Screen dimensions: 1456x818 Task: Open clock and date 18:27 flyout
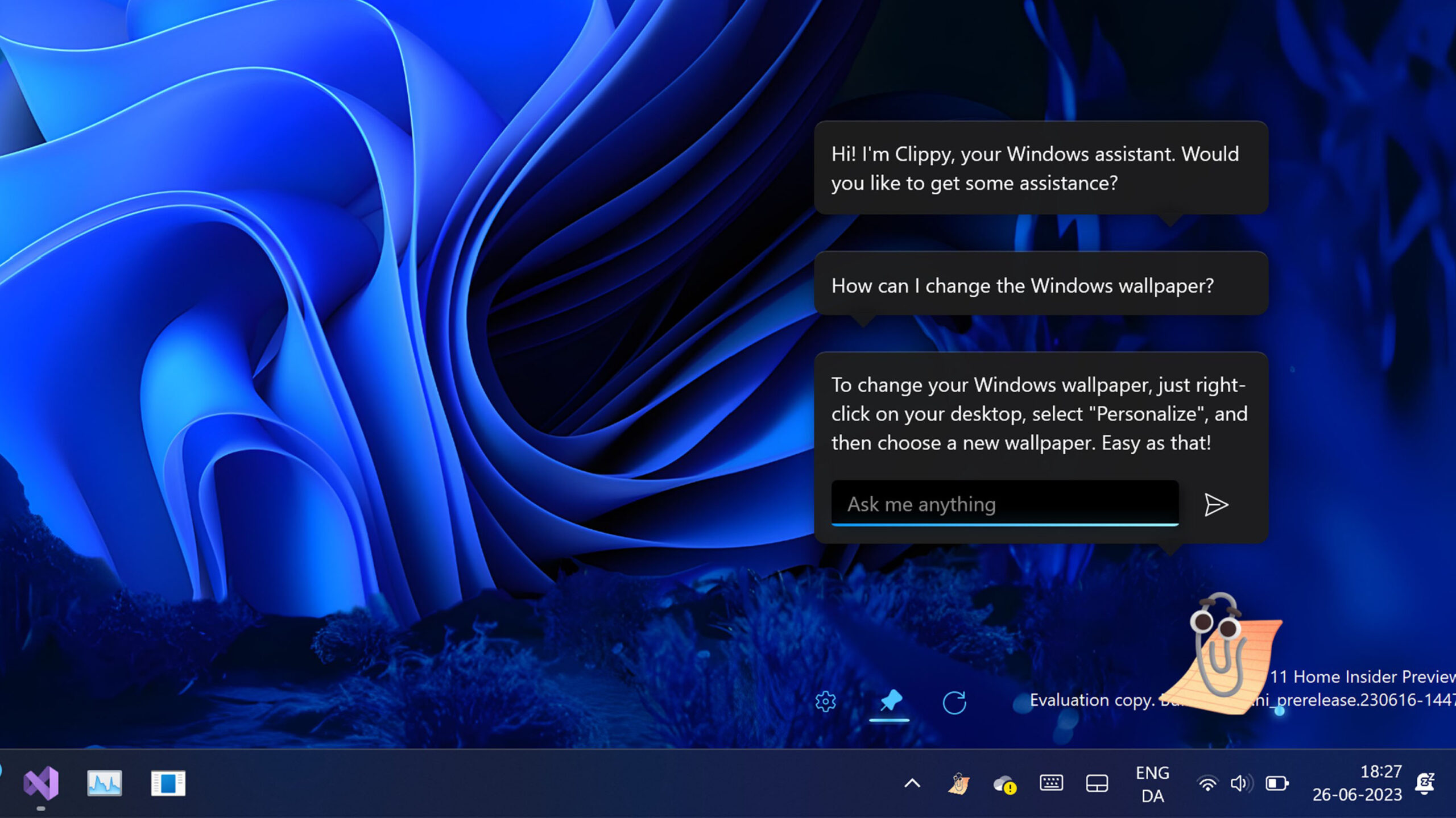(x=1357, y=783)
